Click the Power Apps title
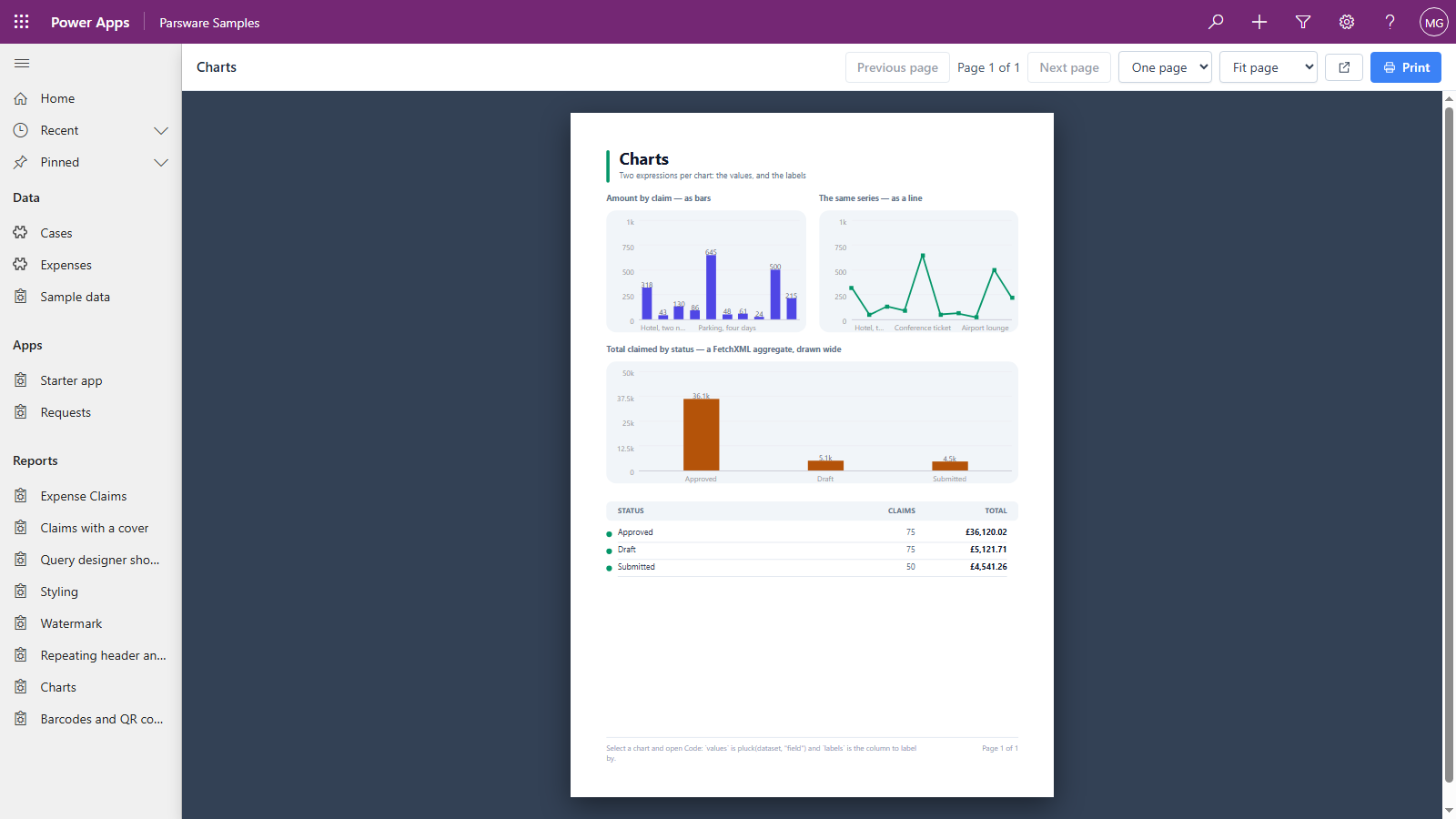 90,23
